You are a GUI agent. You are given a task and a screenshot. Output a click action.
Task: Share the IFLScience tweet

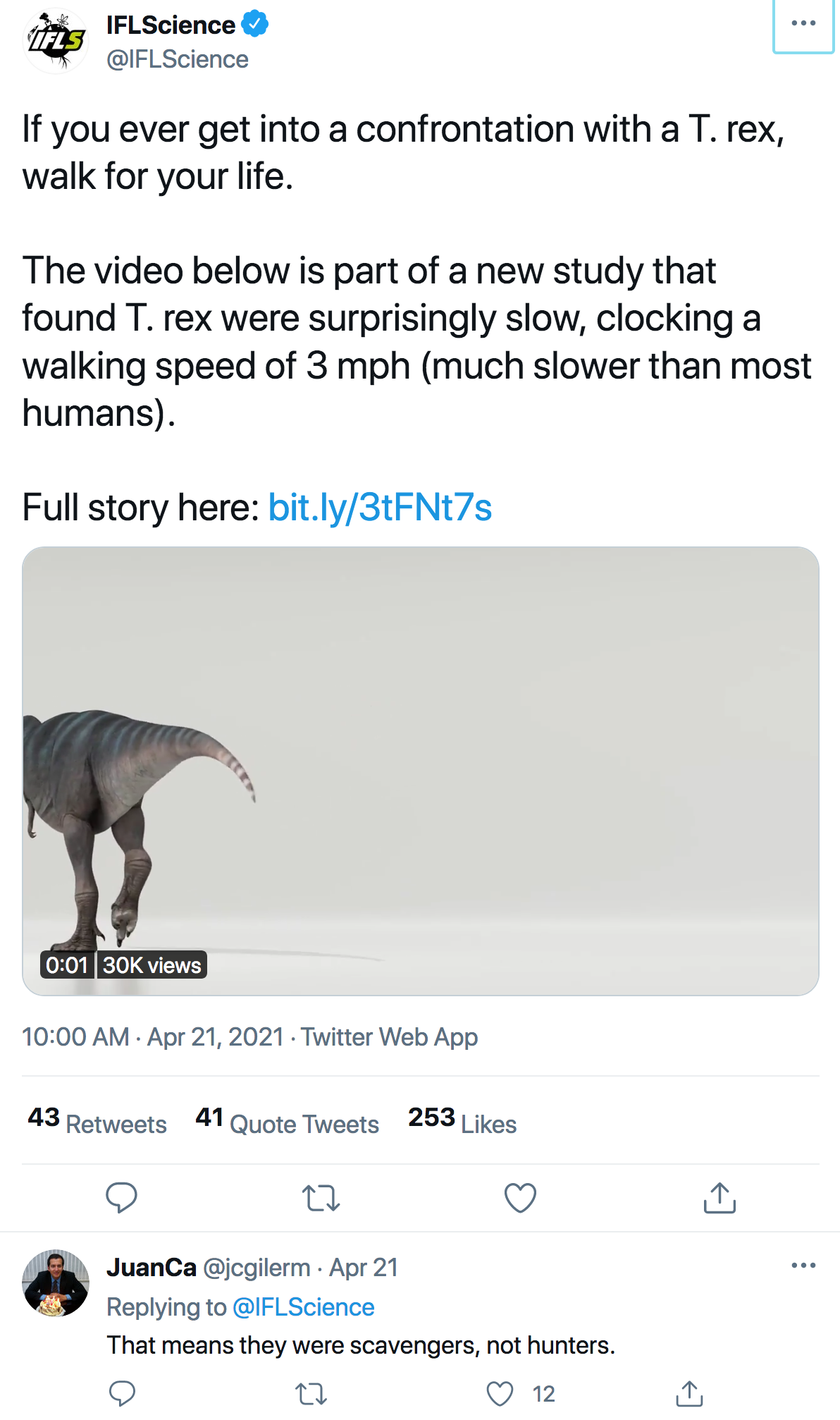coord(719,1197)
